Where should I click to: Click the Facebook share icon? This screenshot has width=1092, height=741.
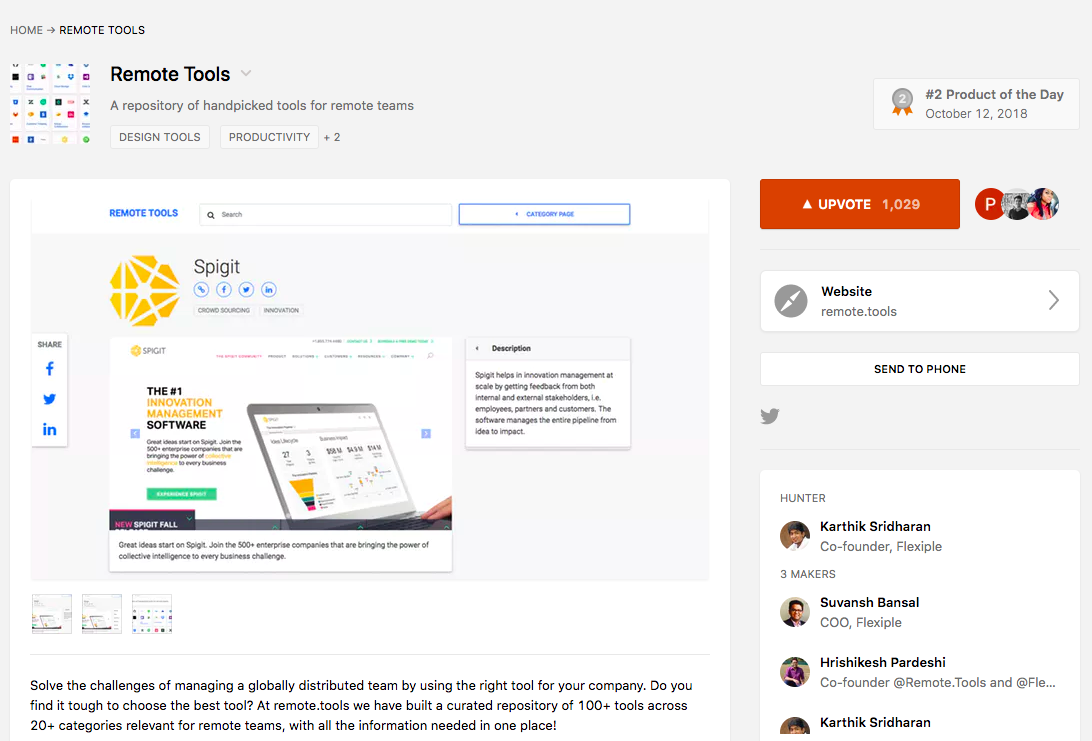pyautogui.click(x=49, y=368)
